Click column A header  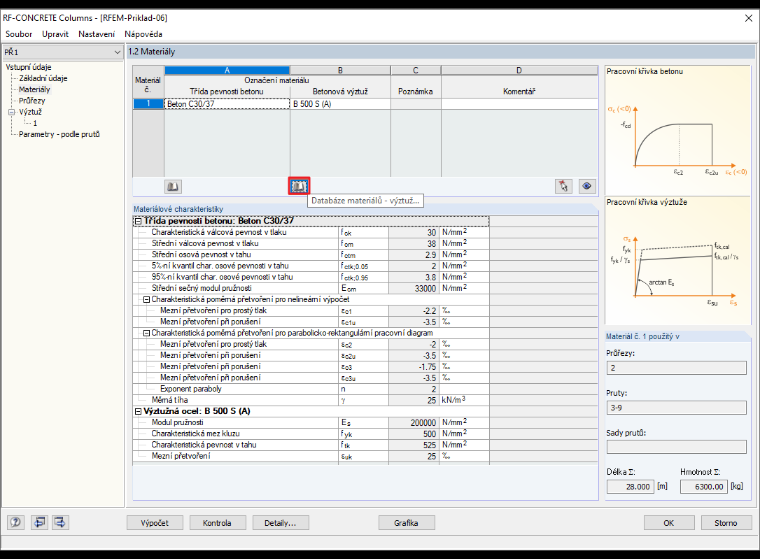(x=227, y=70)
